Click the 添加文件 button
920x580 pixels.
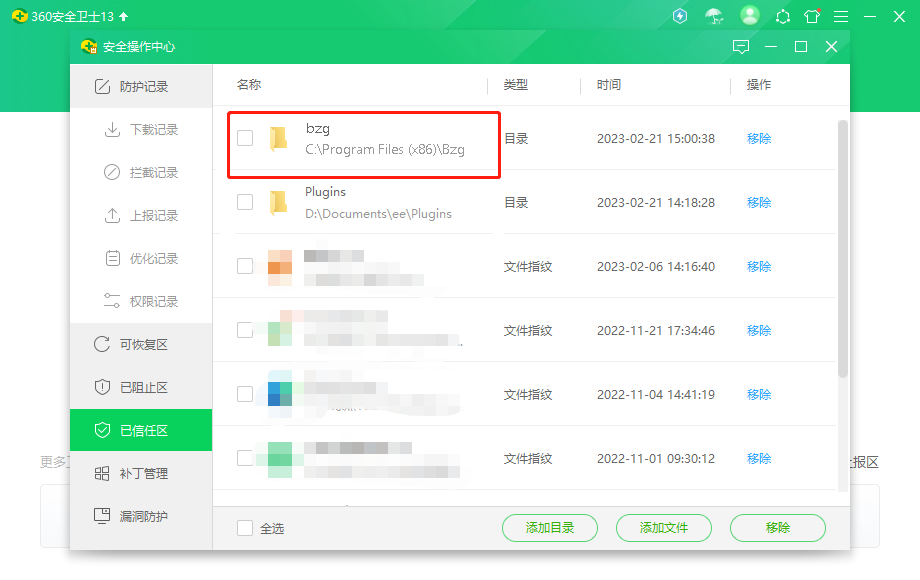click(663, 528)
